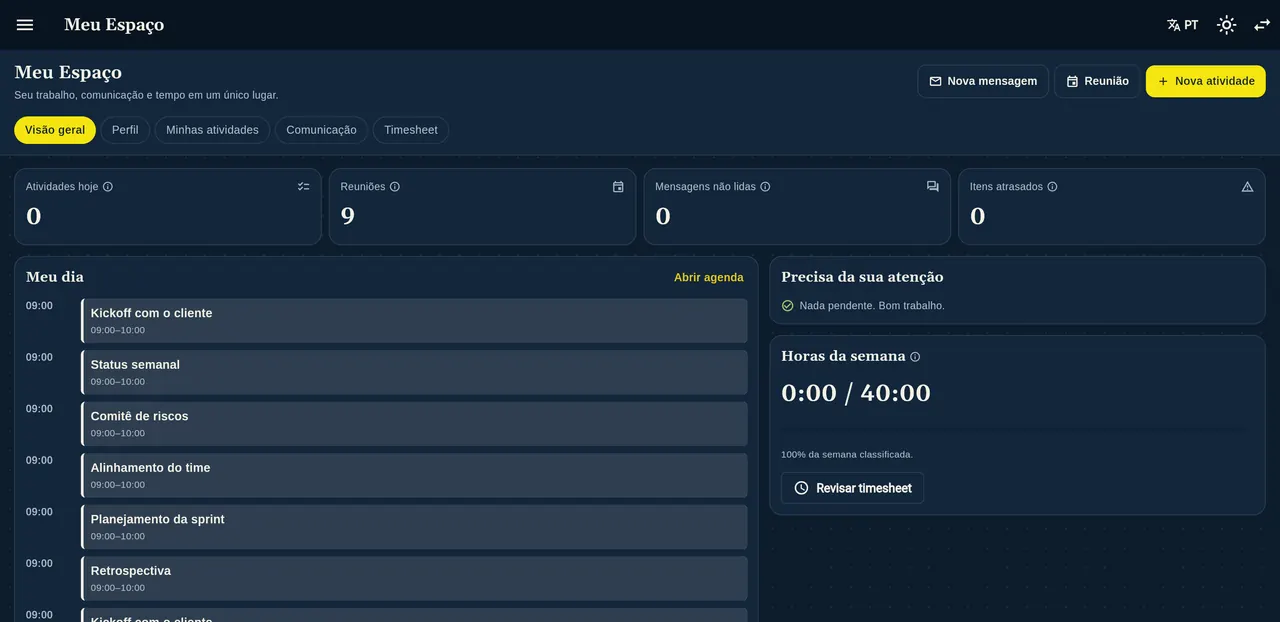Select the Alinhamento do time event

click(x=414, y=475)
